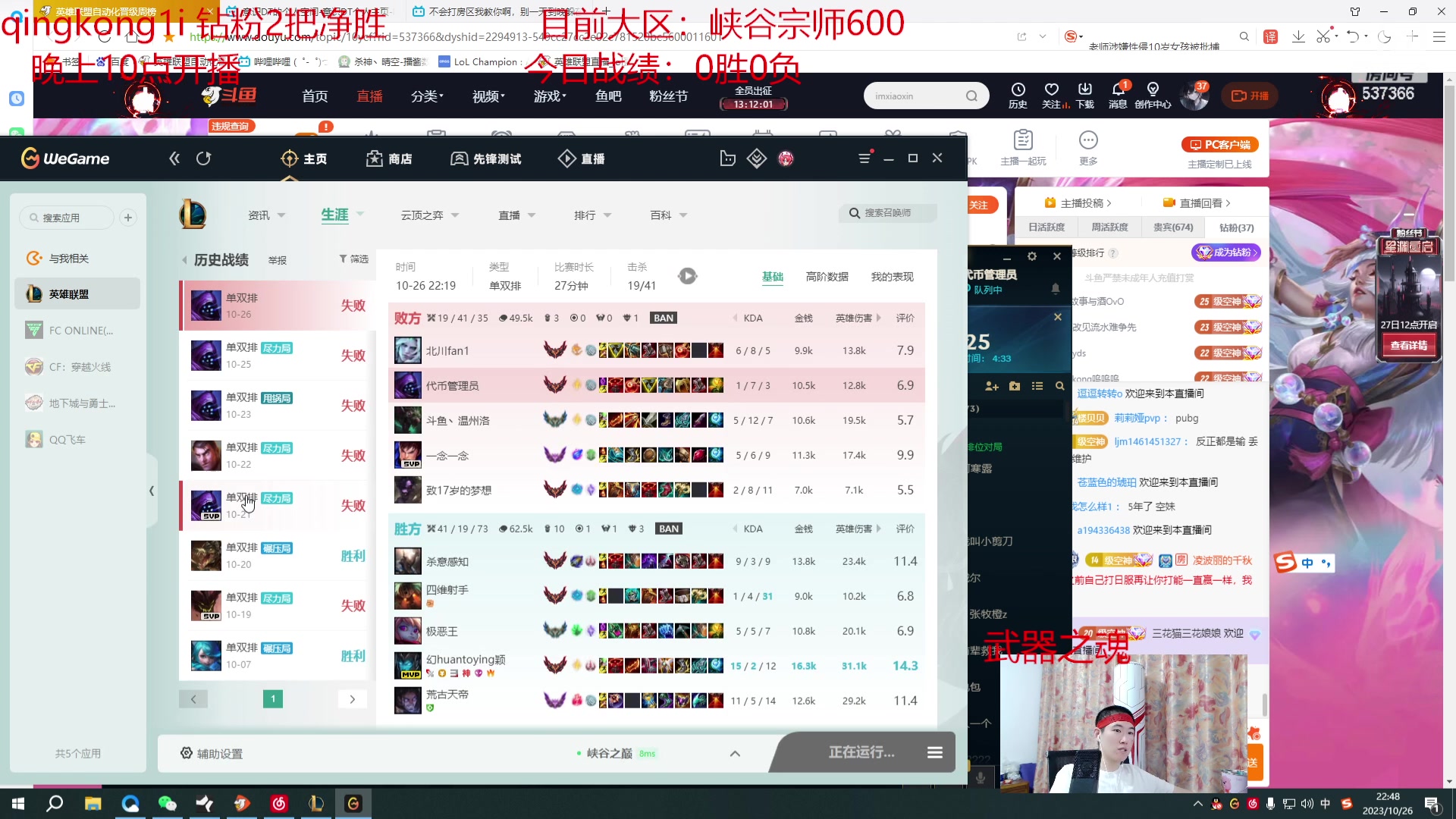Open 辅助设置 gear settings
This screenshot has height=819, width=1456.
(212, 753)
